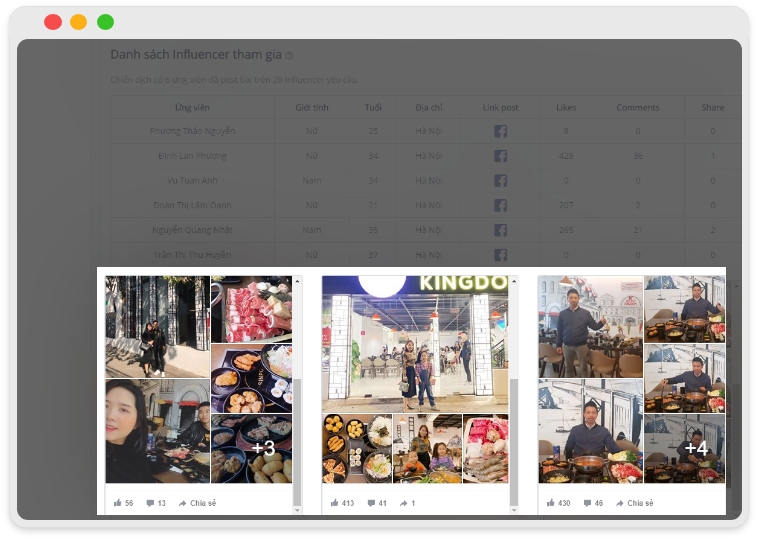This screenshot has width=758, height=540.
Task: Click the green maximize window button
Action: point(105,22)
